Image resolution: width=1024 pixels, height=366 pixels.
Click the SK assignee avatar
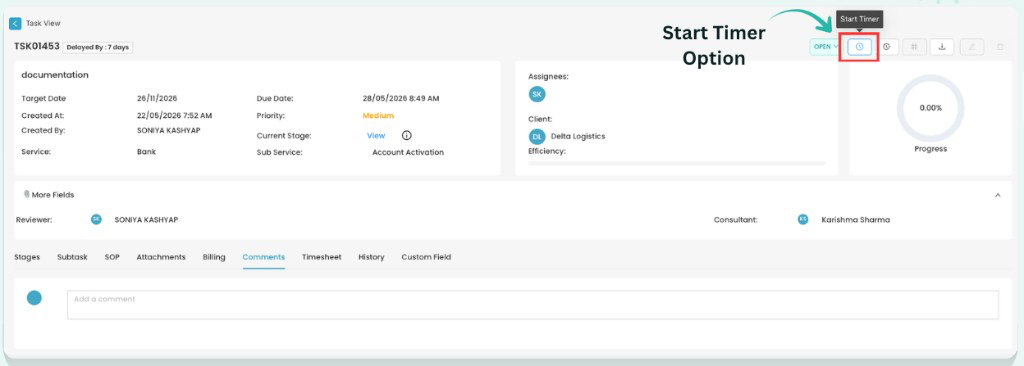coord(537,94)
